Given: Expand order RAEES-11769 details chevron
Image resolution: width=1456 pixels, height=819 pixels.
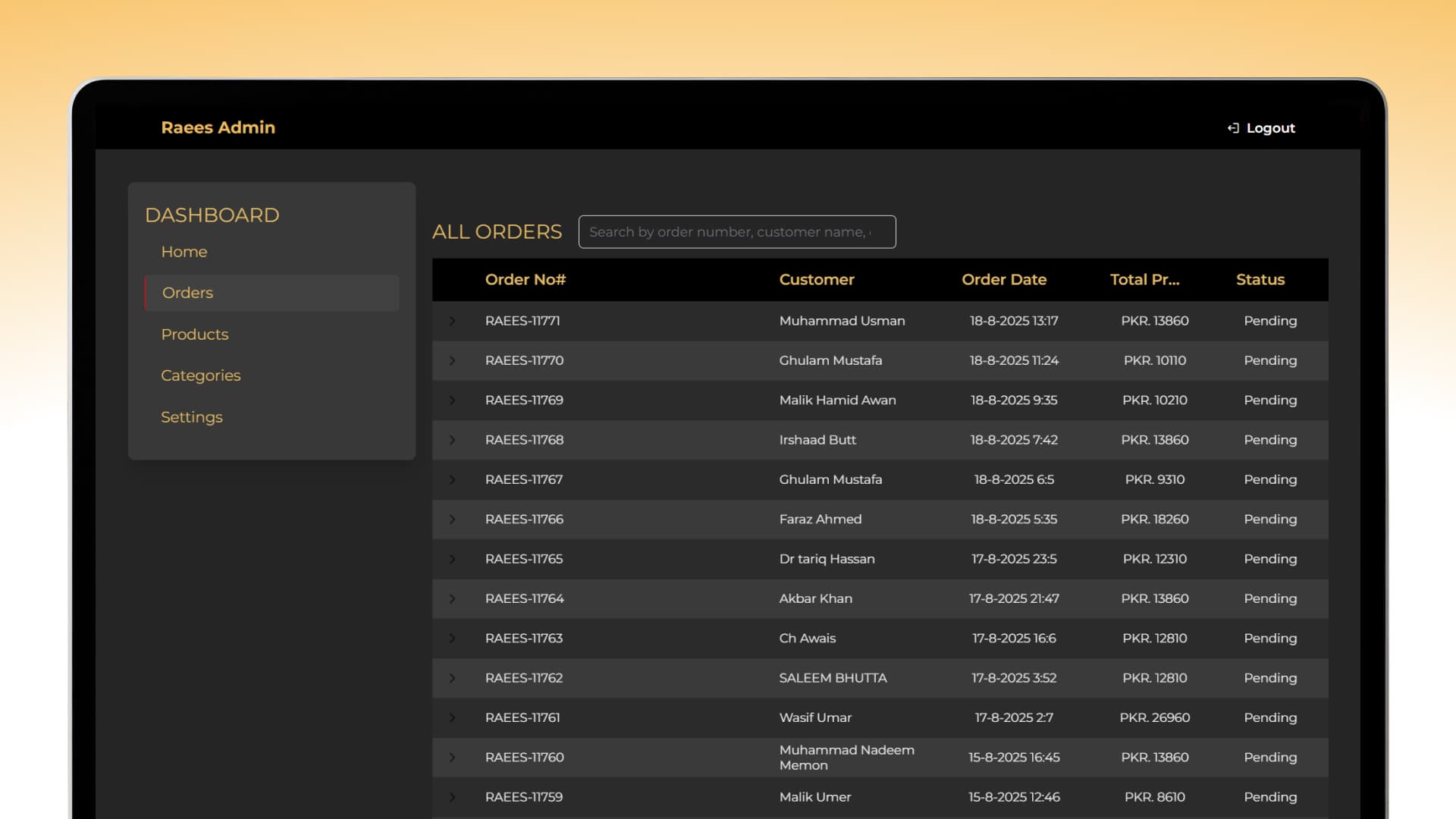Looking at the screenshot, I should 452,400.
